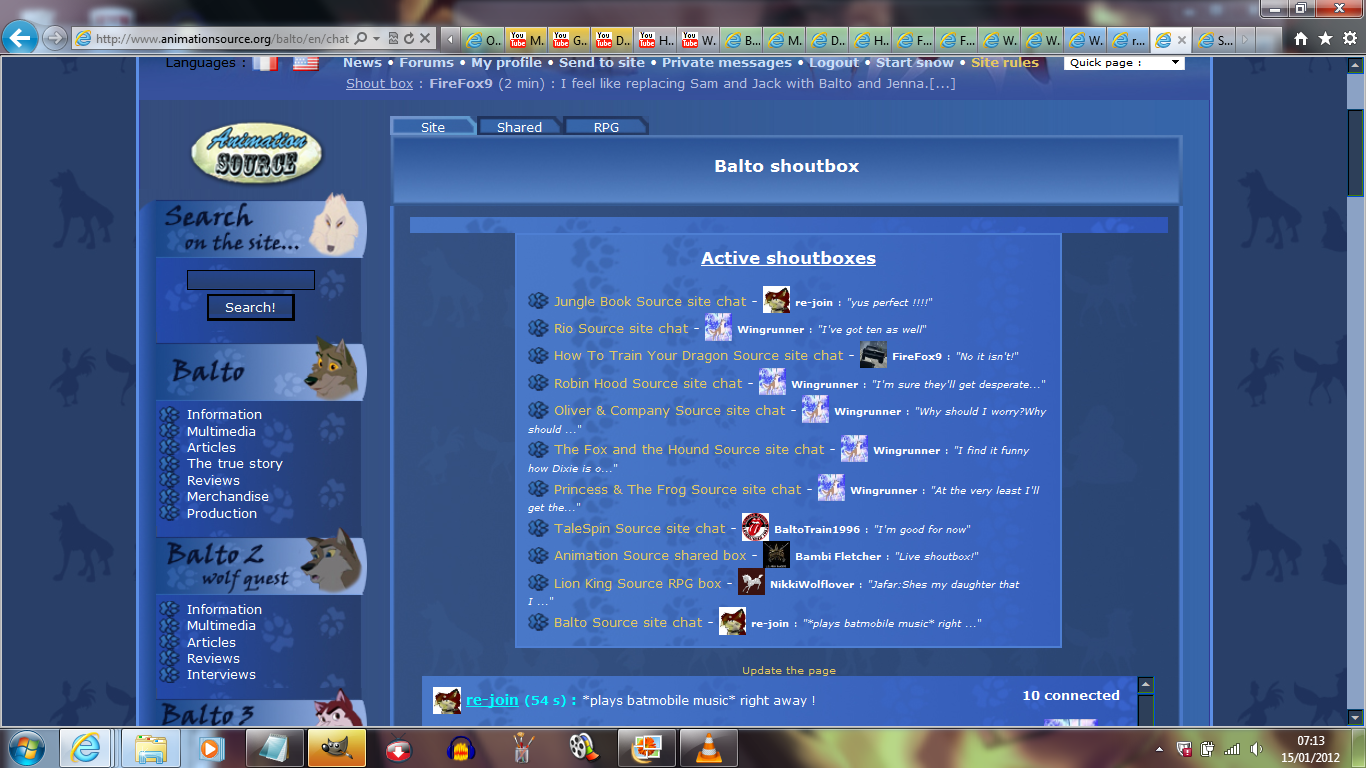Refresh the page from the address bar
1366x768 pixels.
pyautogui.click(x=409, y=39)
